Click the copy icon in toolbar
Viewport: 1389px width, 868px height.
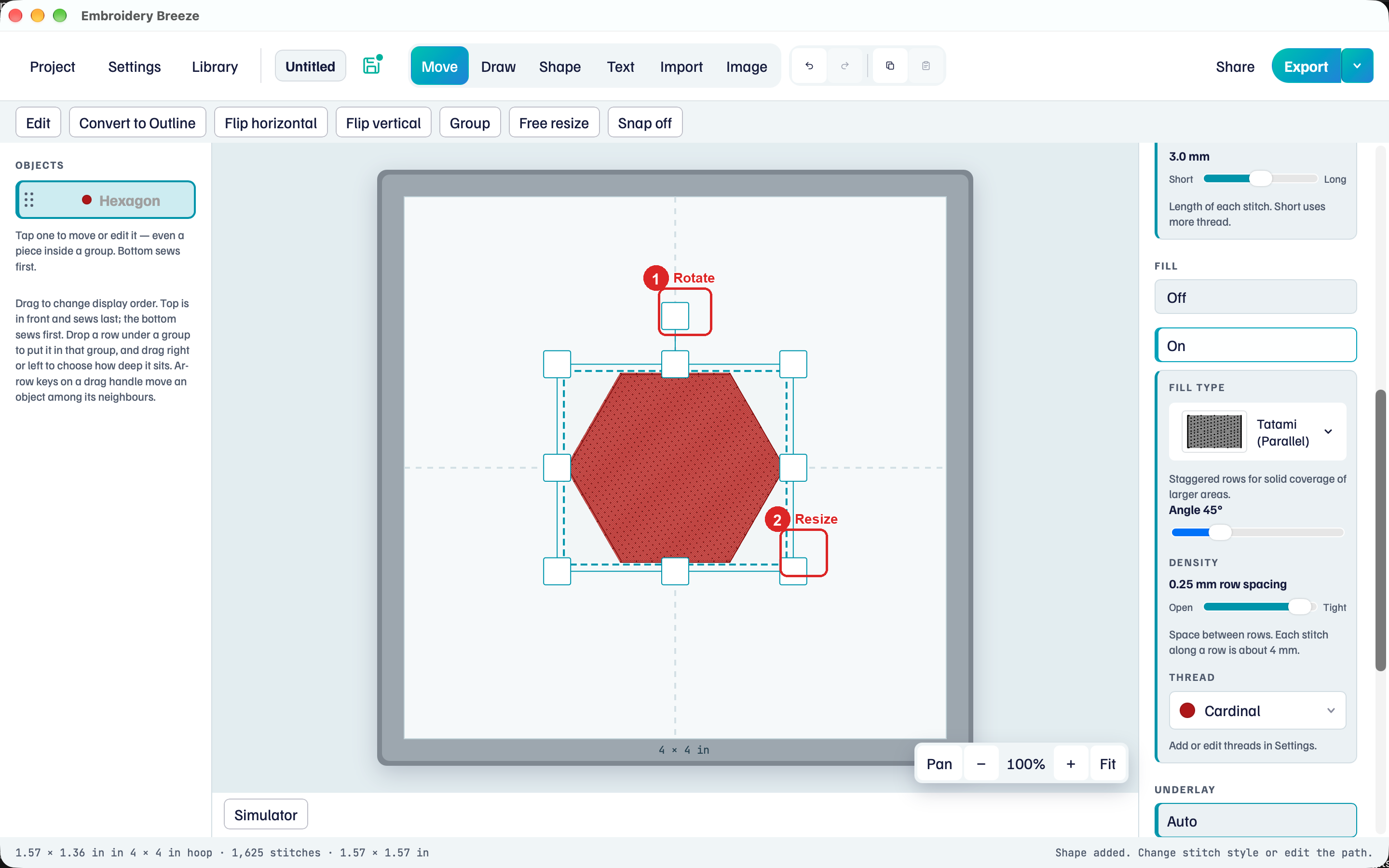(x=890, y=66)
